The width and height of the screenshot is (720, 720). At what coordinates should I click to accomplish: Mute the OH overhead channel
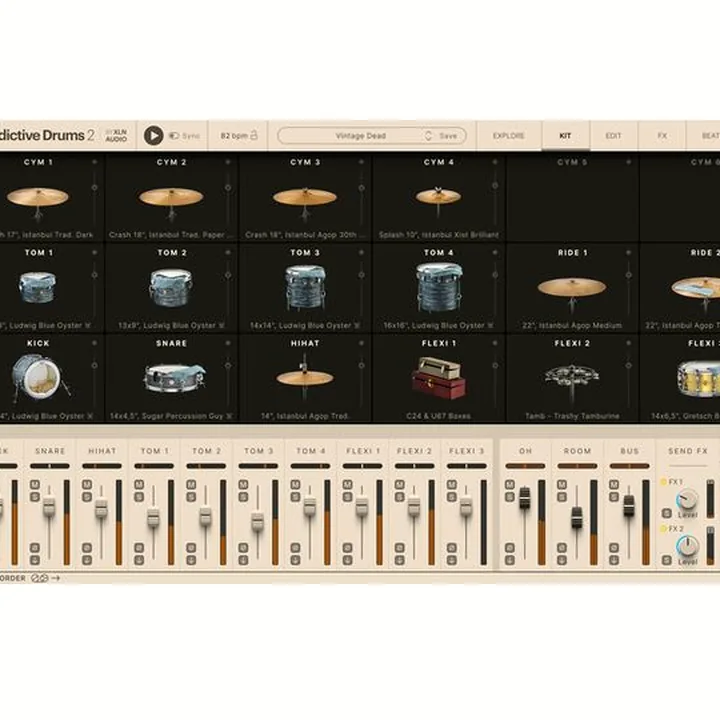(510, 484)
